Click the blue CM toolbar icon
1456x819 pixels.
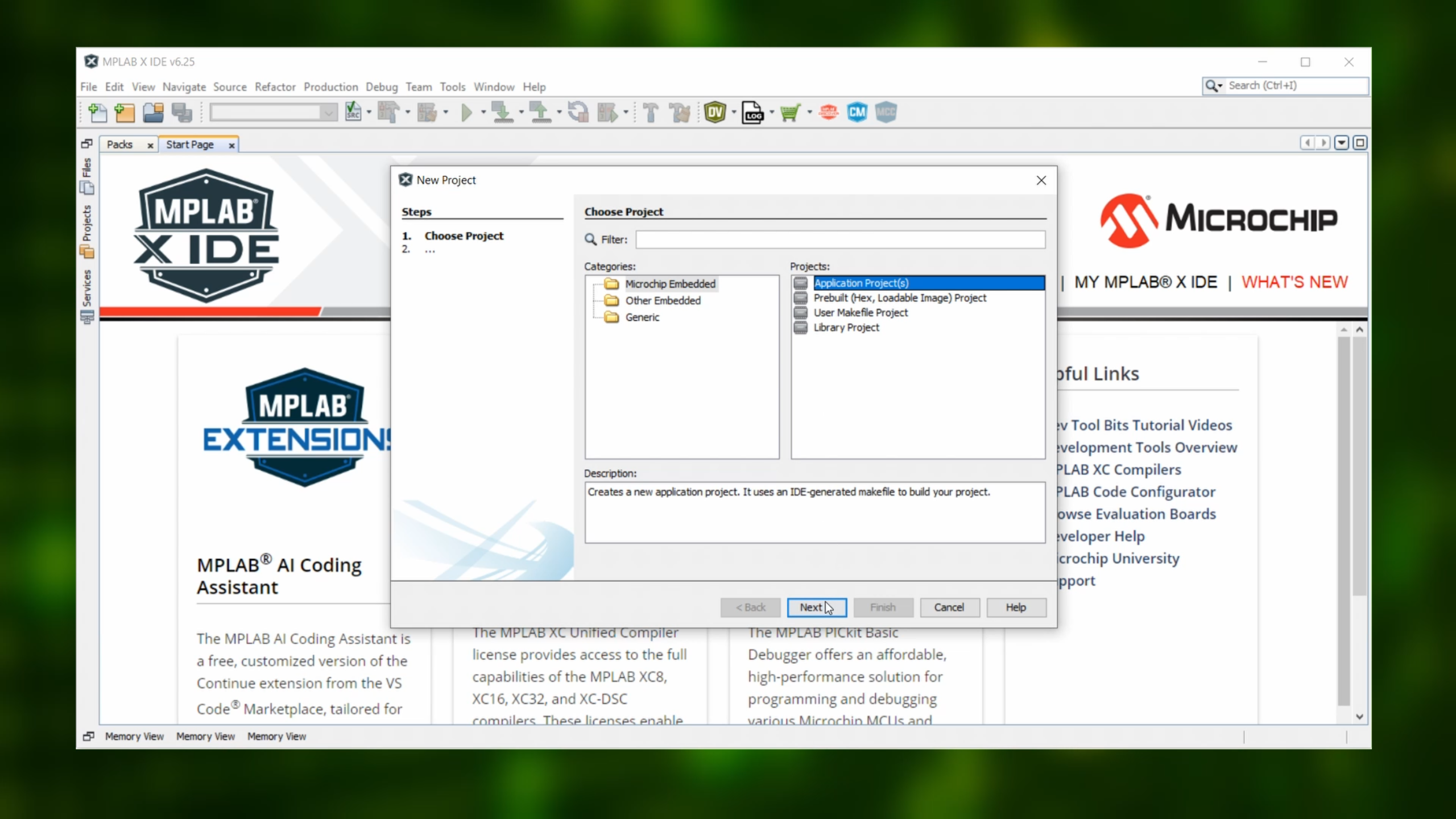[x=857, y=113]
